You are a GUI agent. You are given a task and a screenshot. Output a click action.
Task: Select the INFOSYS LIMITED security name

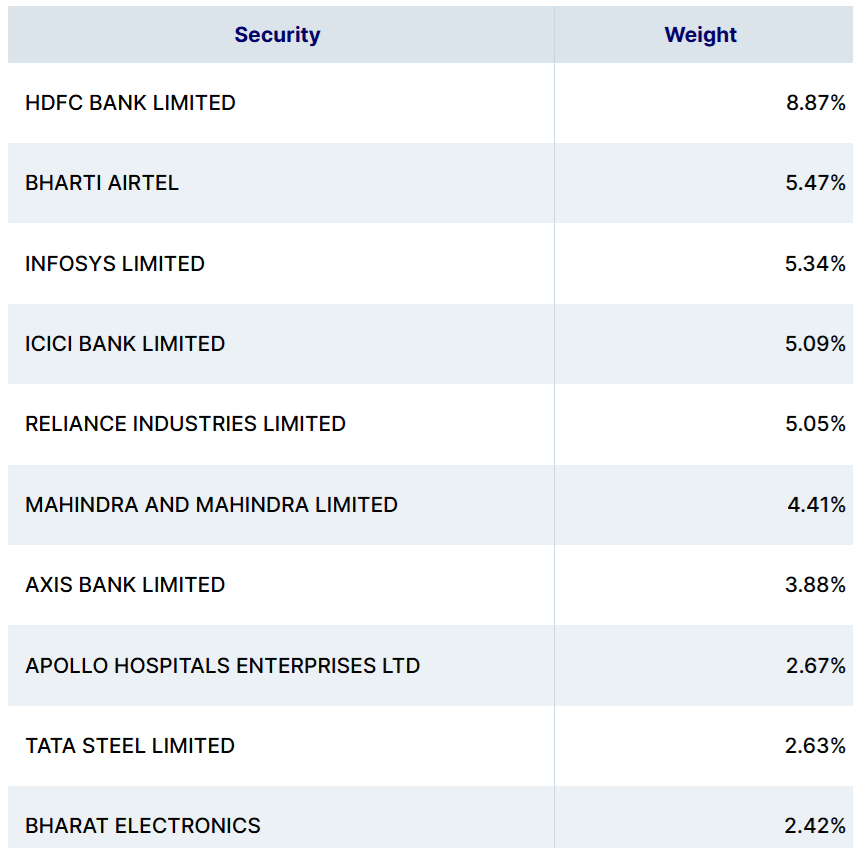(115, 264)
